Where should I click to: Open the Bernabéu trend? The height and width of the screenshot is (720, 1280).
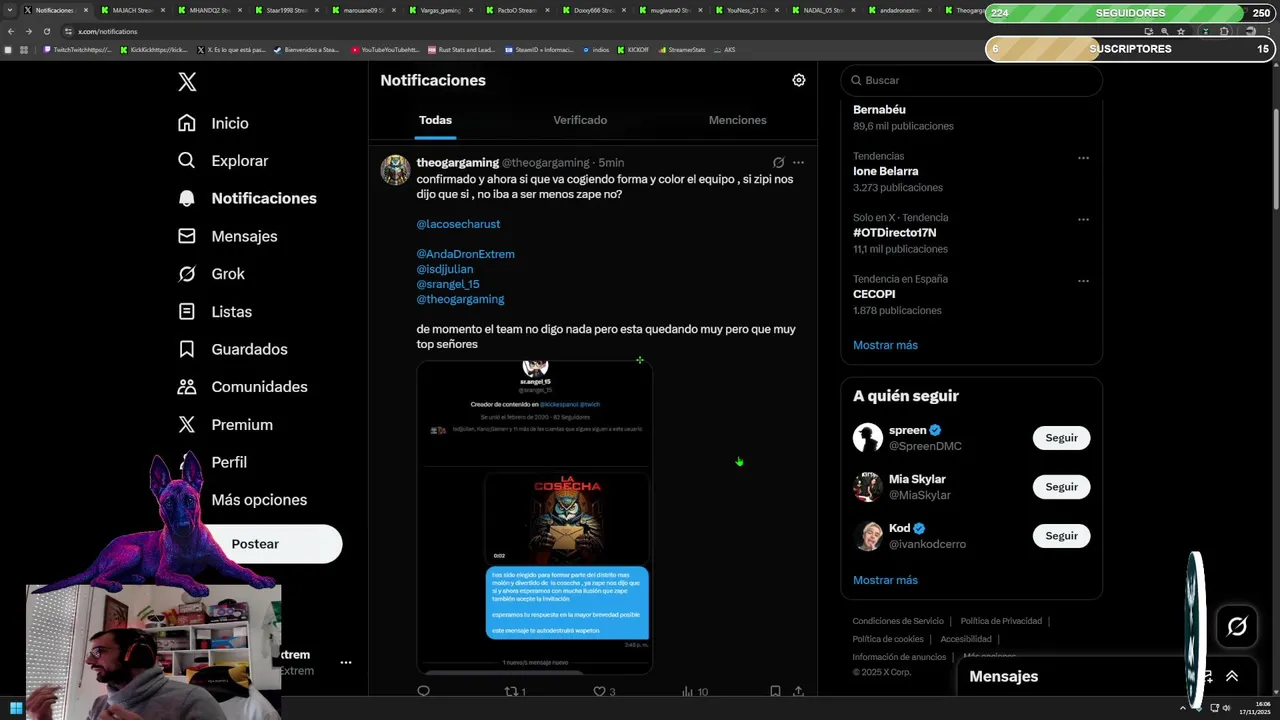tap(879, 110)
